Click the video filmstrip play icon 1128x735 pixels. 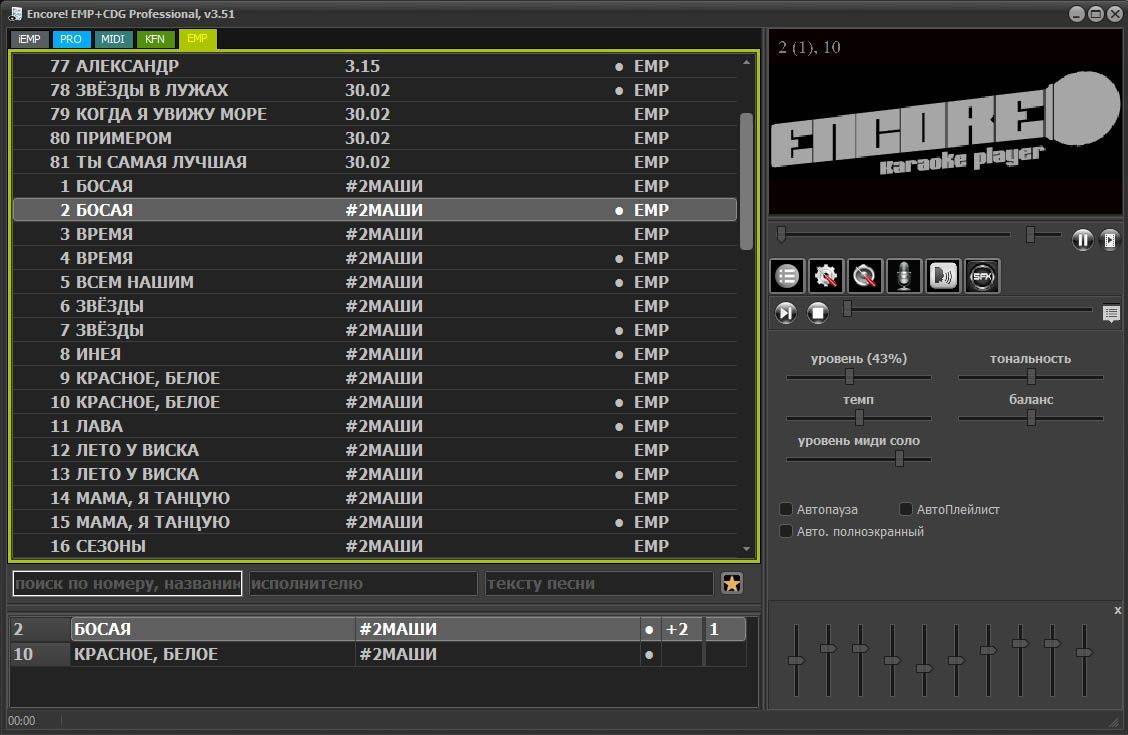[1110, 239]
